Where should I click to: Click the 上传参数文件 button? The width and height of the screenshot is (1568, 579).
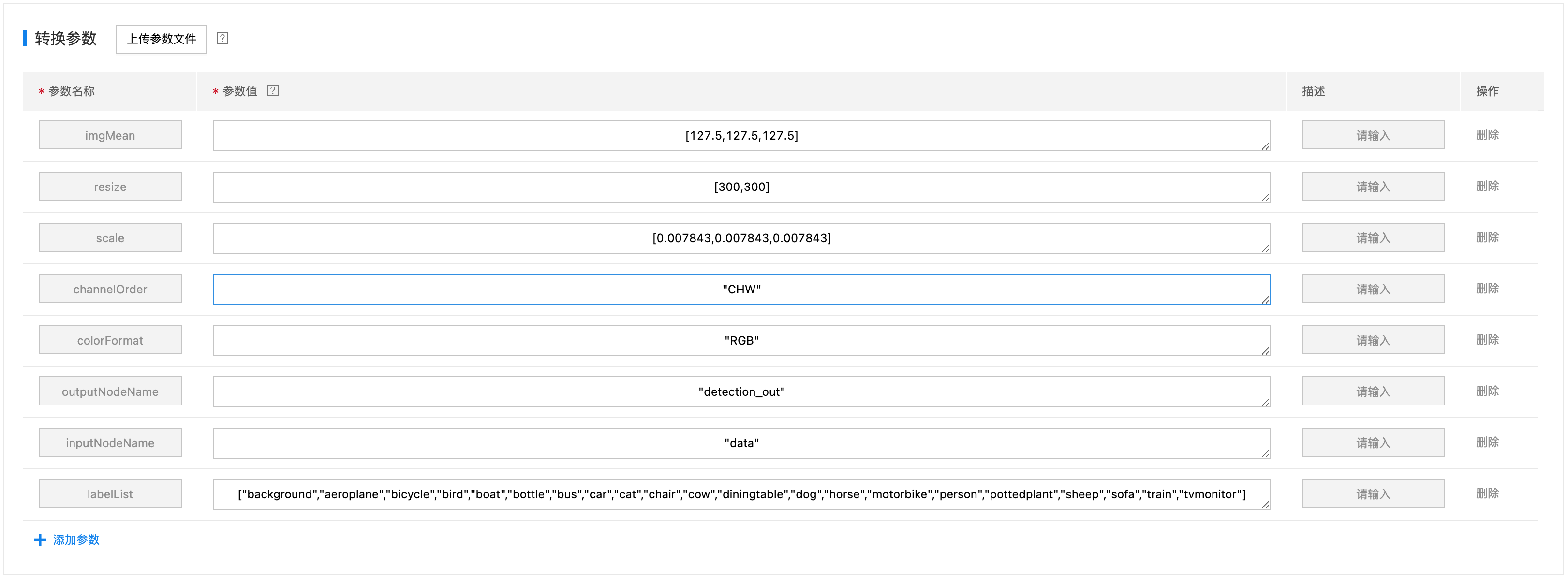[x=162, y=39]
